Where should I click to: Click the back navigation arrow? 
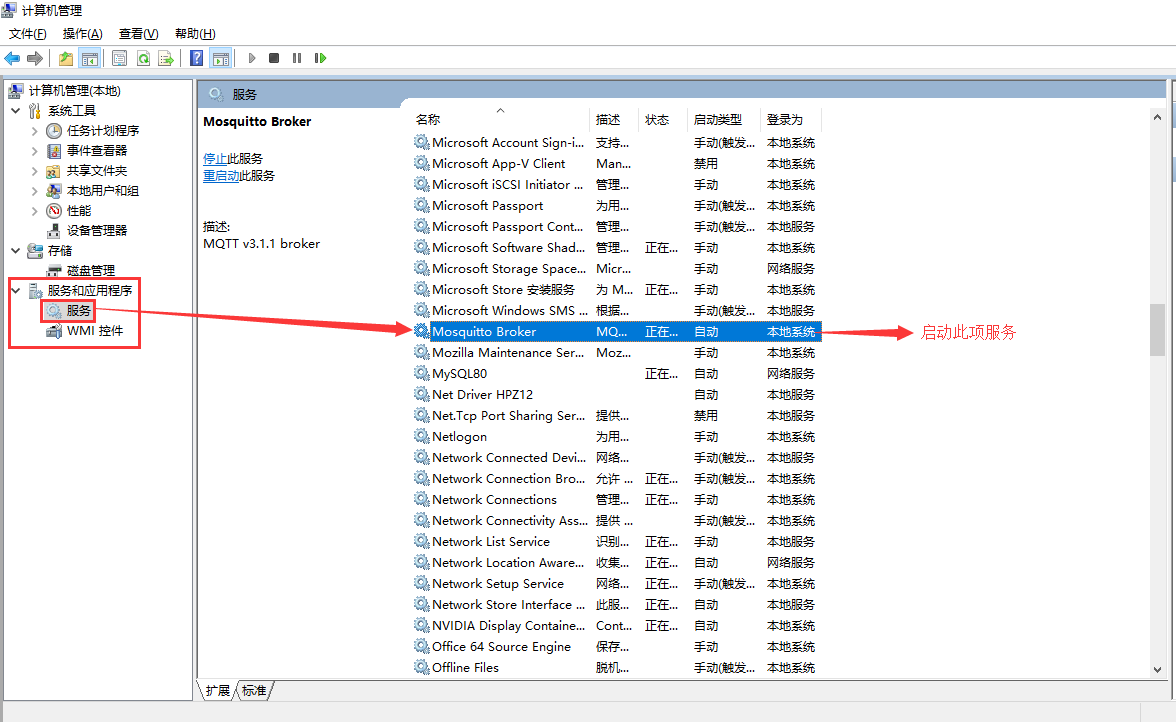click(12, 57)
